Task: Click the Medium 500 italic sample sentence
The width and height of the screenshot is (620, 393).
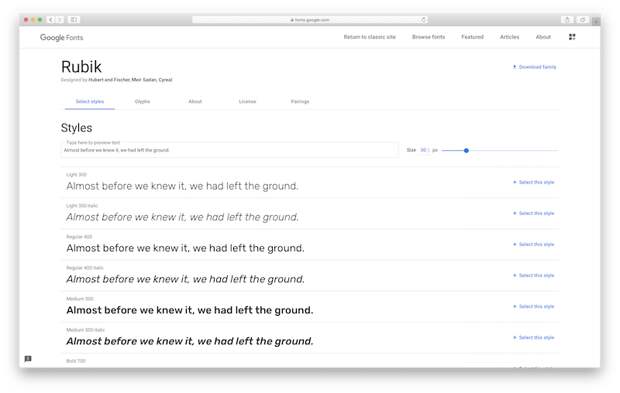Action: (x=190, y=341)
